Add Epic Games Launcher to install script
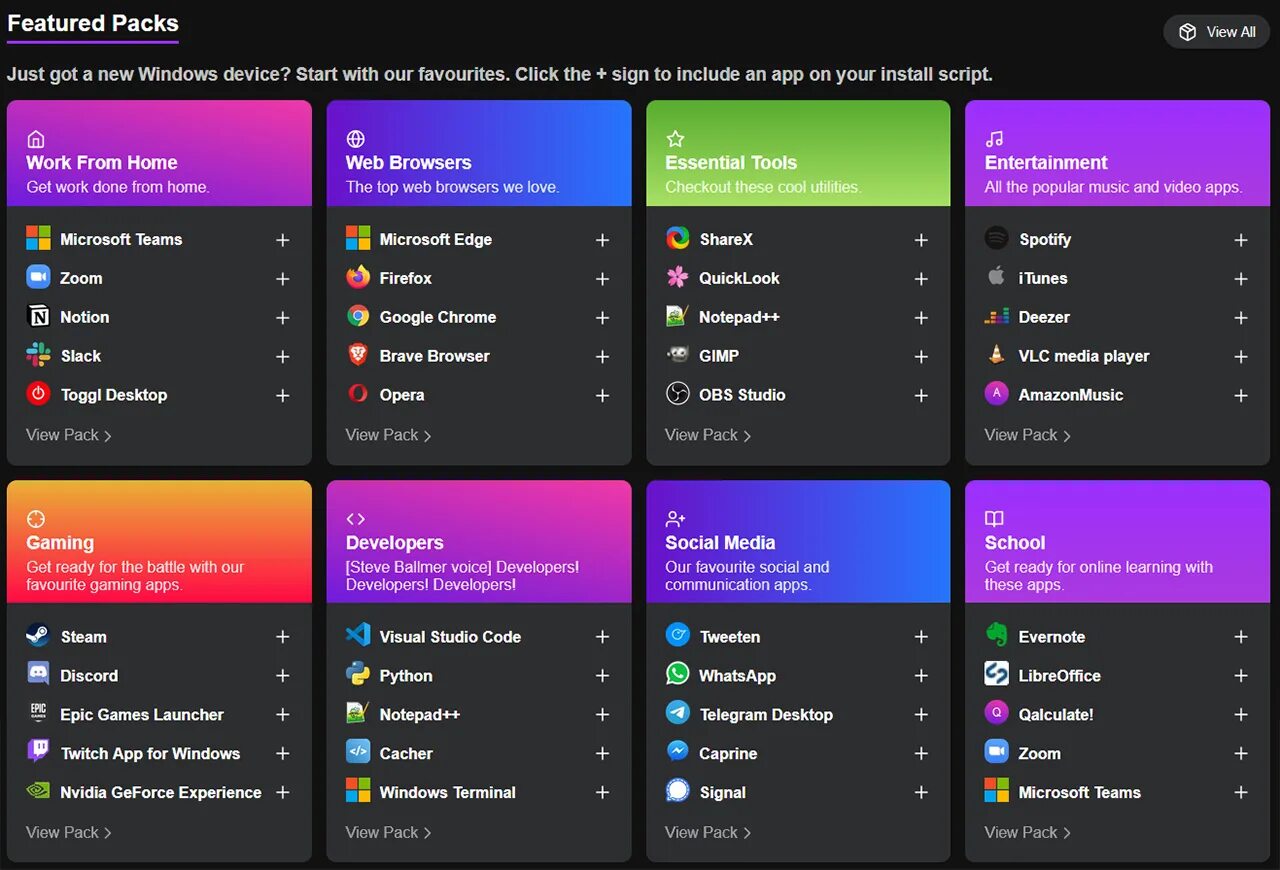Image resolution: width=1280 pixels, height=870 pixels. pyautogui.click(x=283, y=715)
